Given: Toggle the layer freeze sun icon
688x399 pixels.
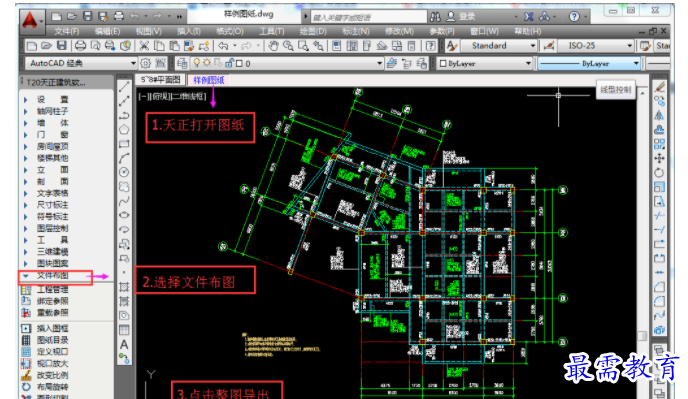Looking at the screenshot, I should 207,64.
